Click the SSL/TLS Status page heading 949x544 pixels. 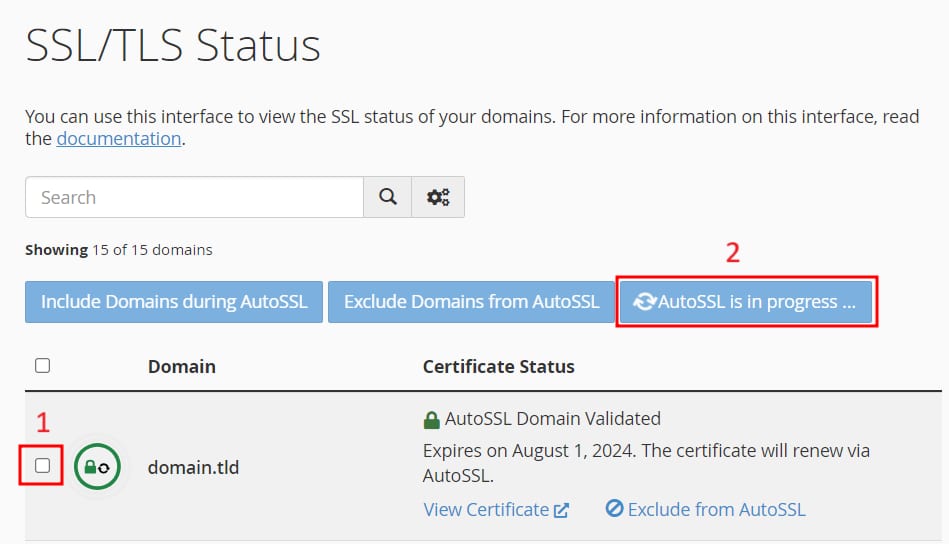click(x=173, y=45)
